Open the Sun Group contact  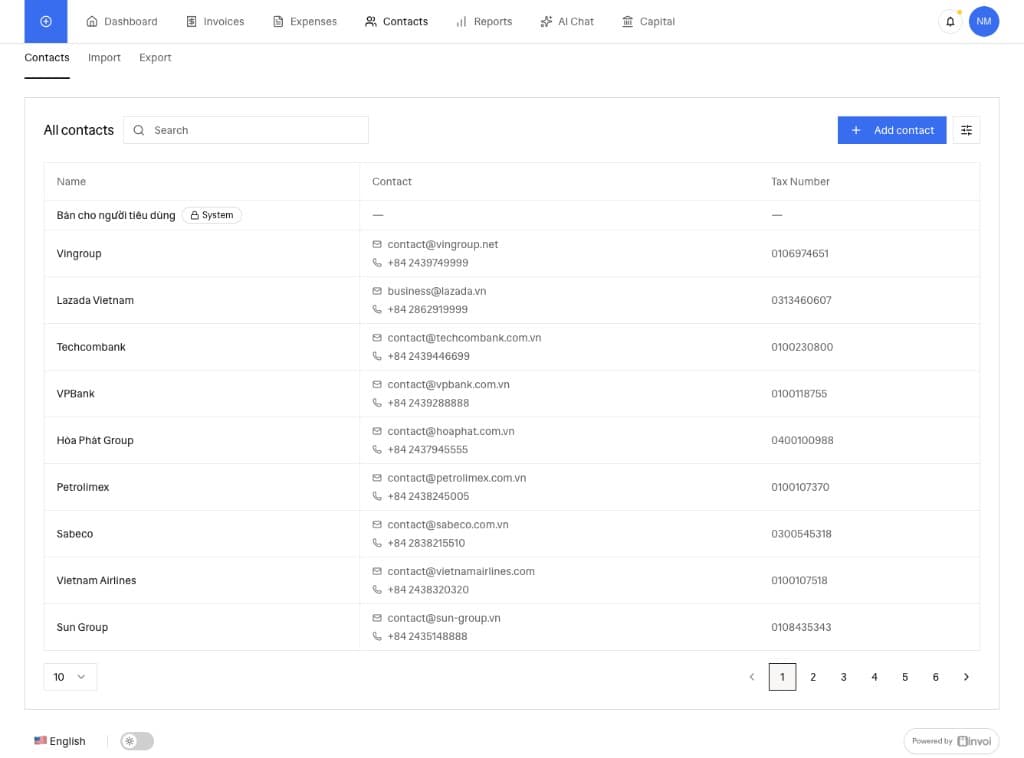click(x=512, y=627)
